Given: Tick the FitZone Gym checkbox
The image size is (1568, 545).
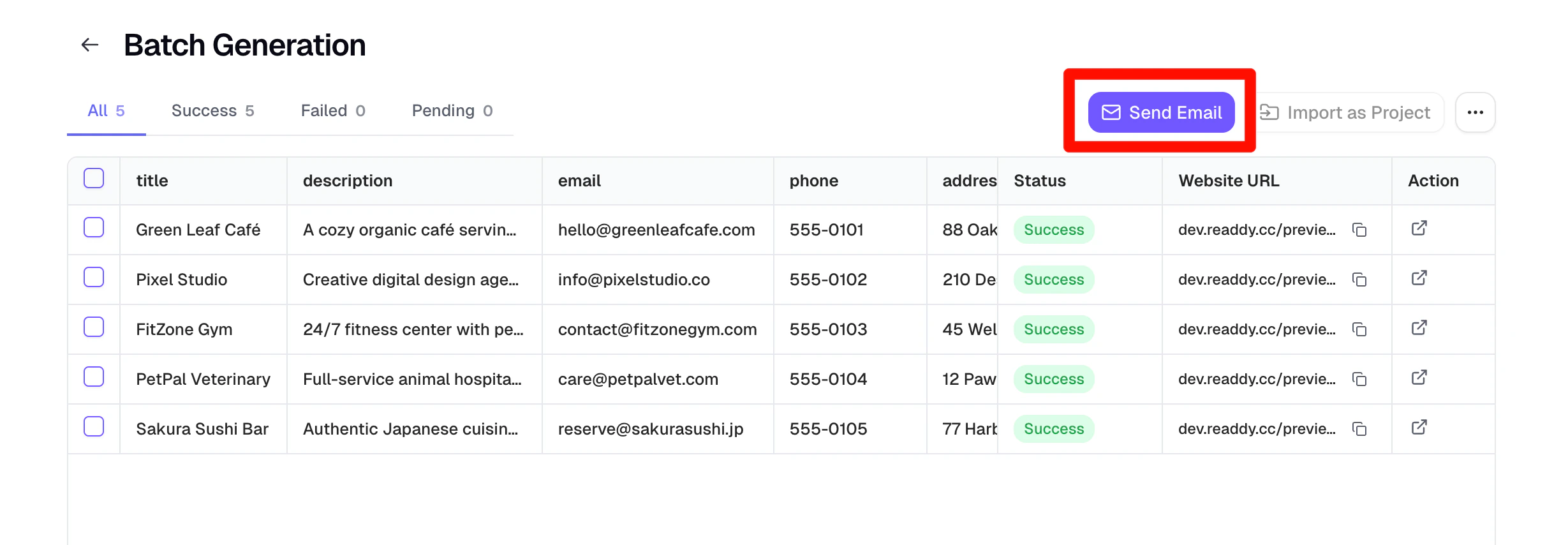Looking at the screenshot, I should [94, 327].
